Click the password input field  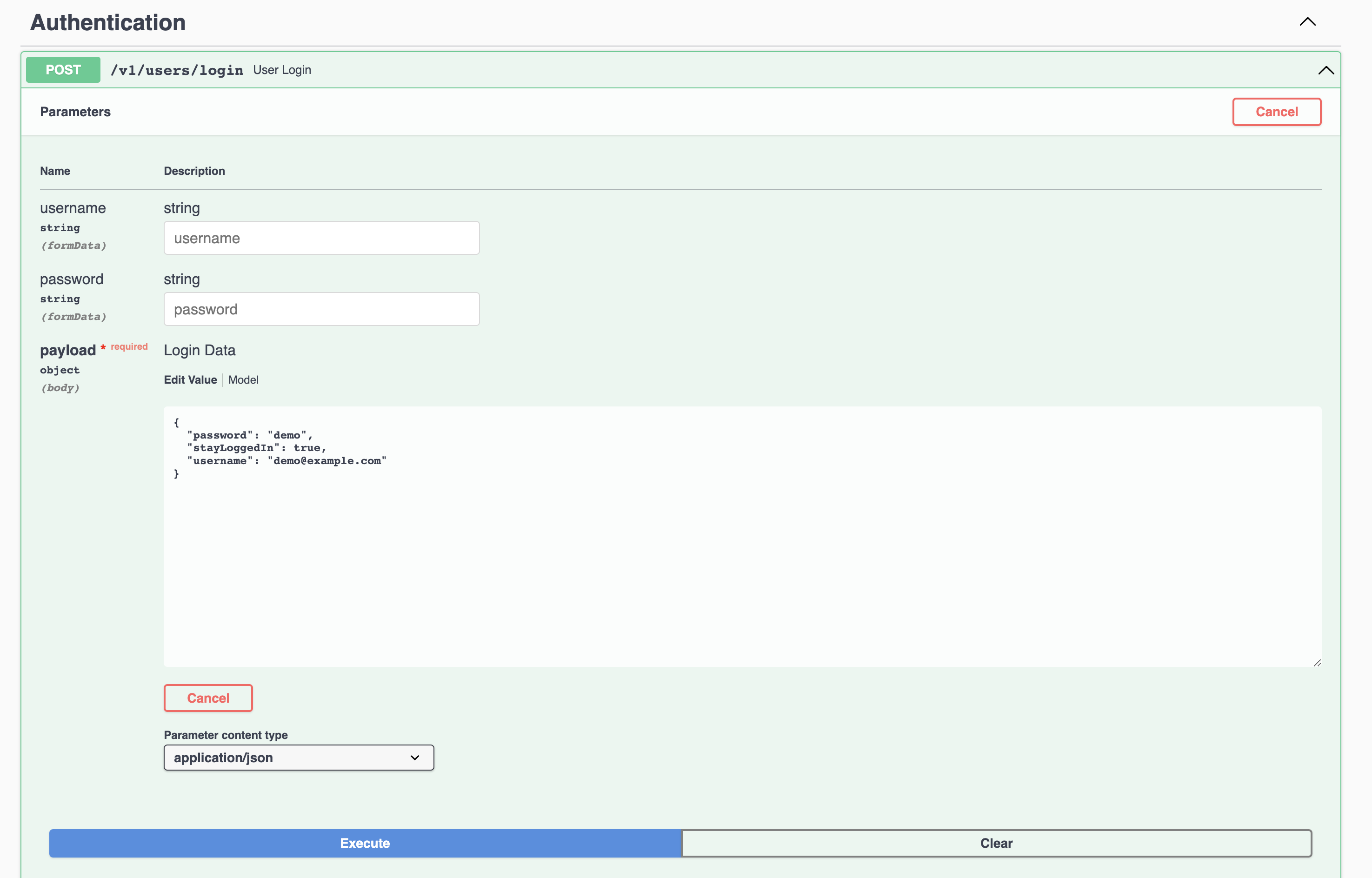tap(321, 309)
